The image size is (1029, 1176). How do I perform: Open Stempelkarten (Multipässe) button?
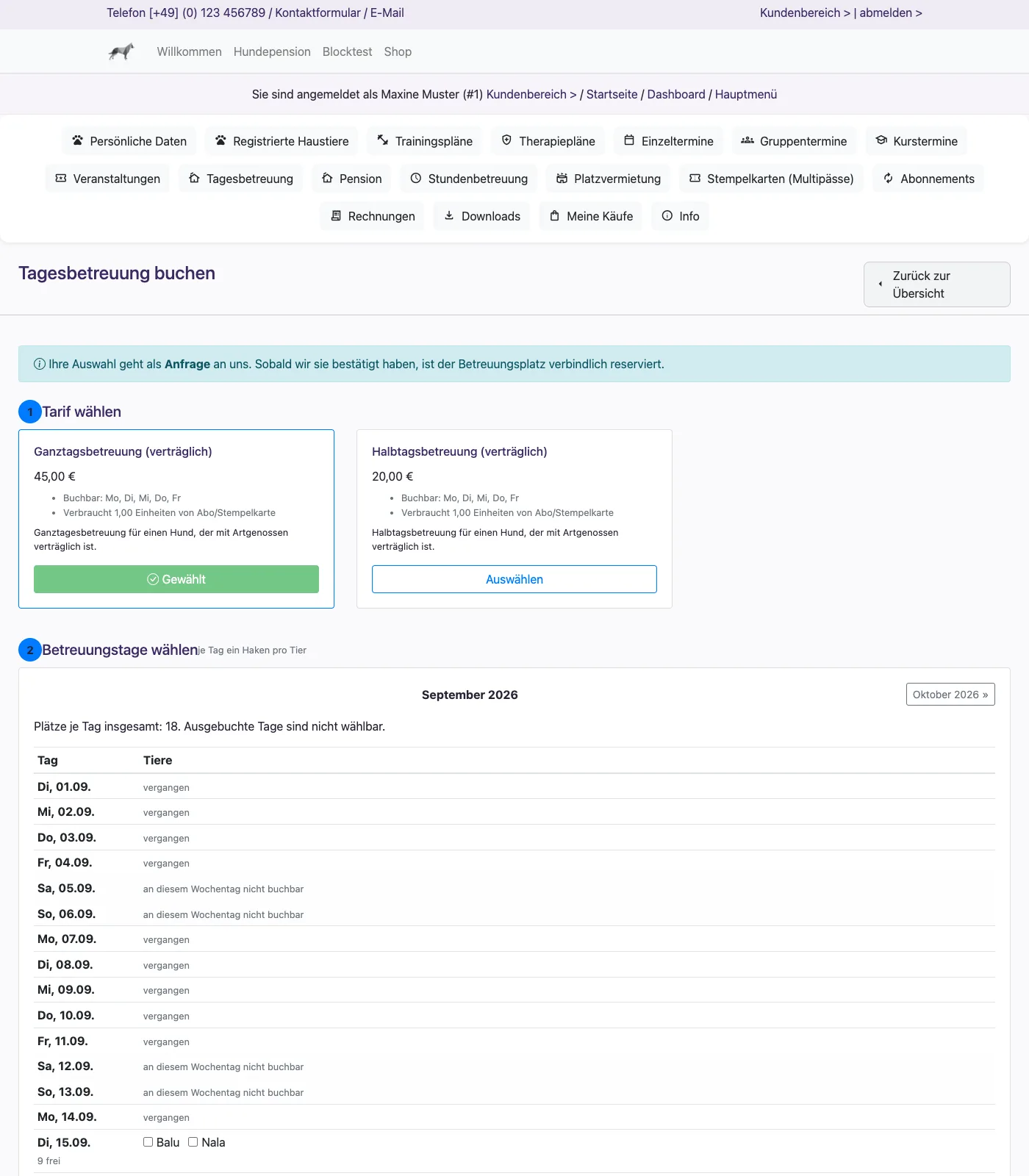[772, 179]
